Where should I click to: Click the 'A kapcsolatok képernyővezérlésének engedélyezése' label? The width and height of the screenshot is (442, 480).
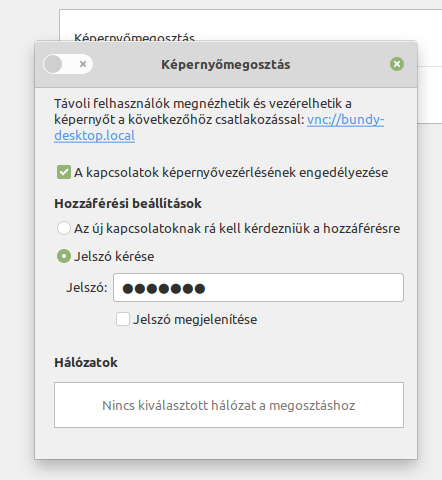231,172
